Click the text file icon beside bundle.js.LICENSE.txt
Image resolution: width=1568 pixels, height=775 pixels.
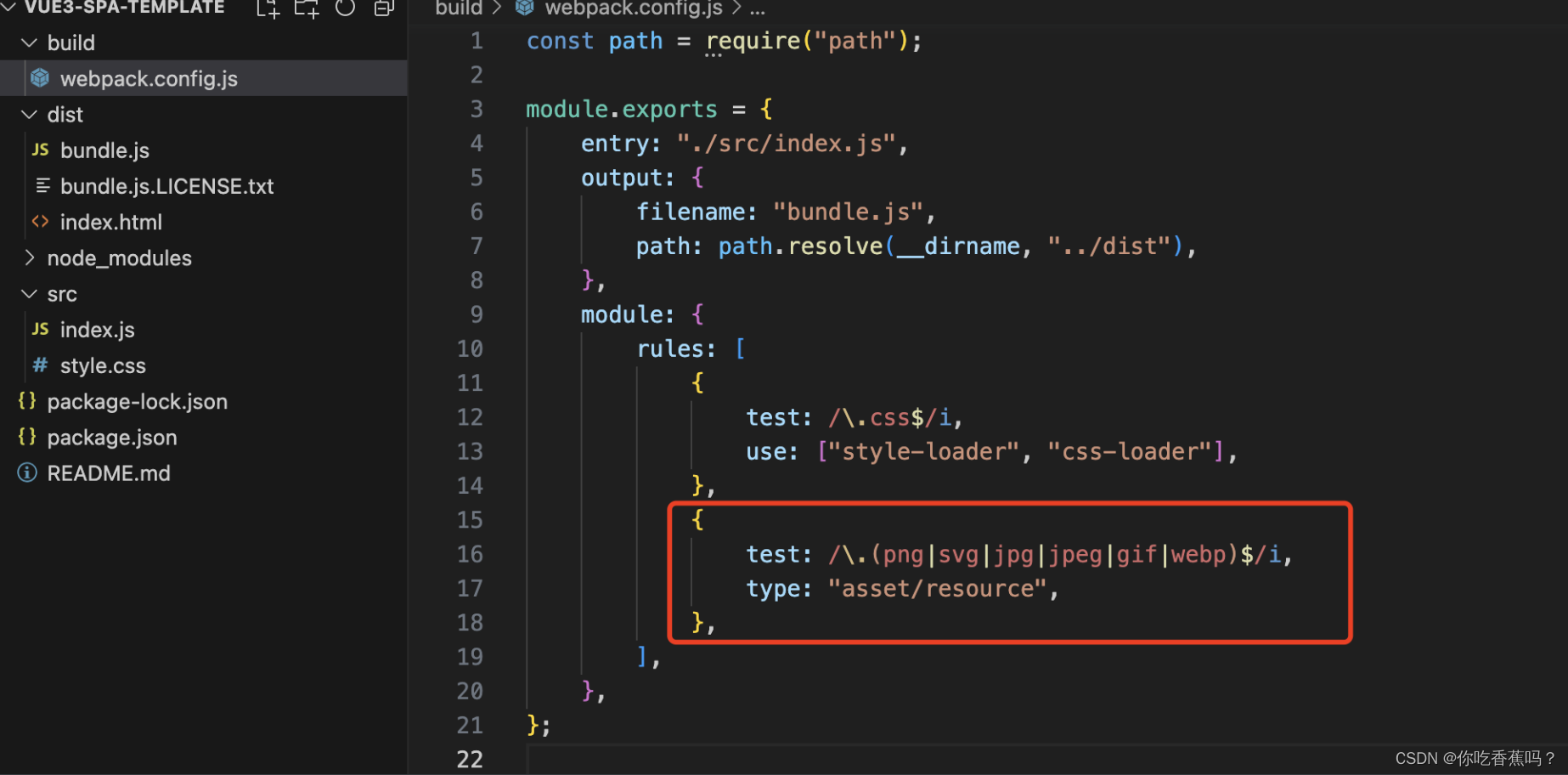click(42, 185)
